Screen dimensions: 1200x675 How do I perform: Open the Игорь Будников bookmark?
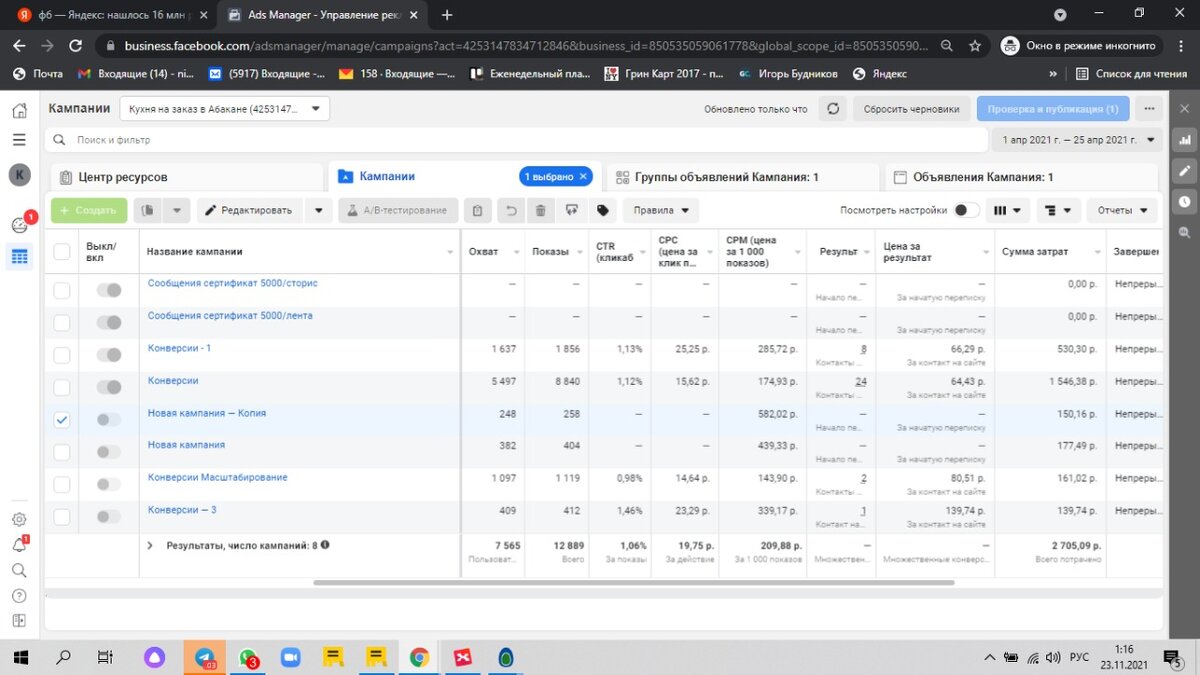787,73
